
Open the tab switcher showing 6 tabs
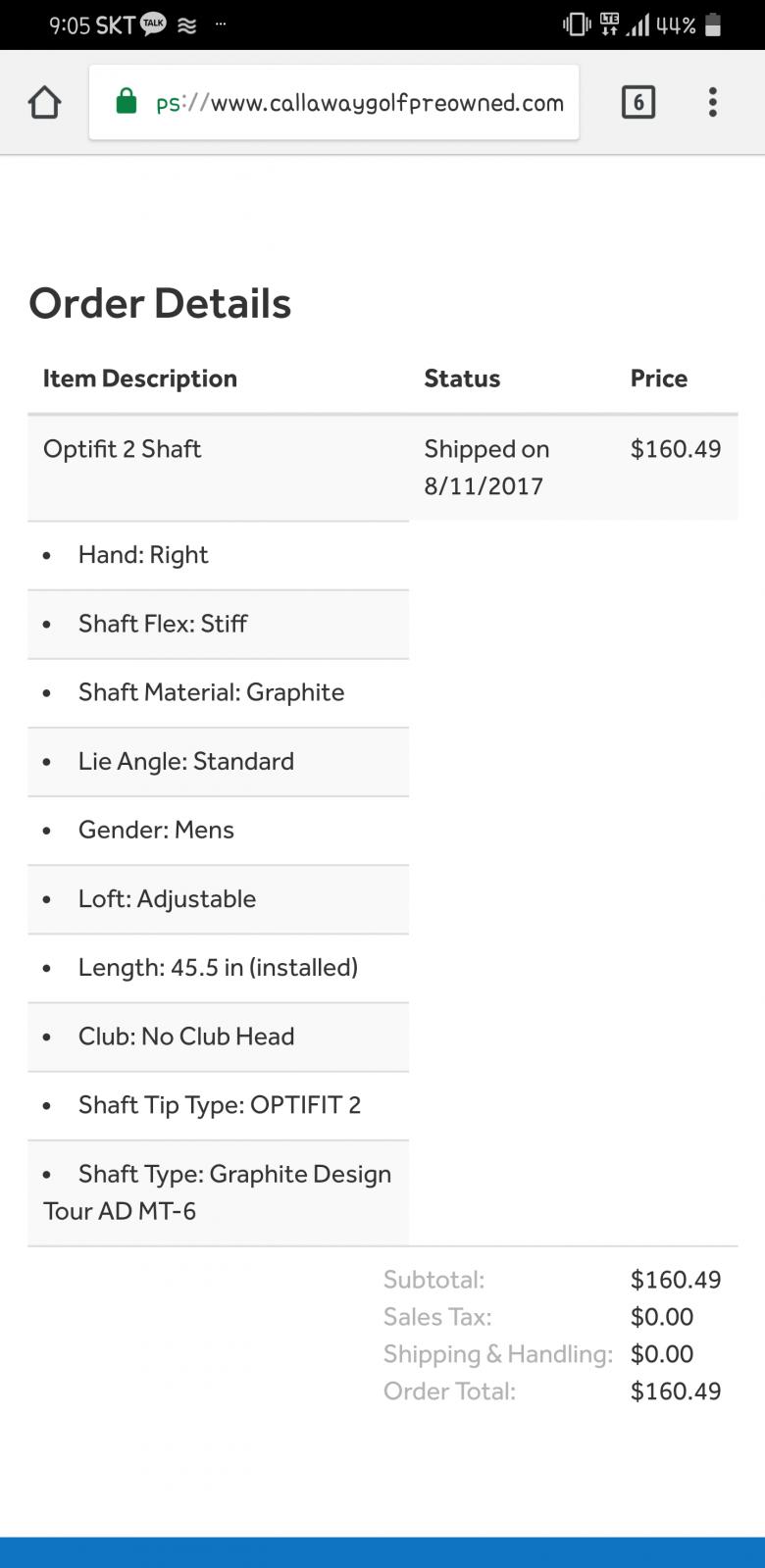638,102
